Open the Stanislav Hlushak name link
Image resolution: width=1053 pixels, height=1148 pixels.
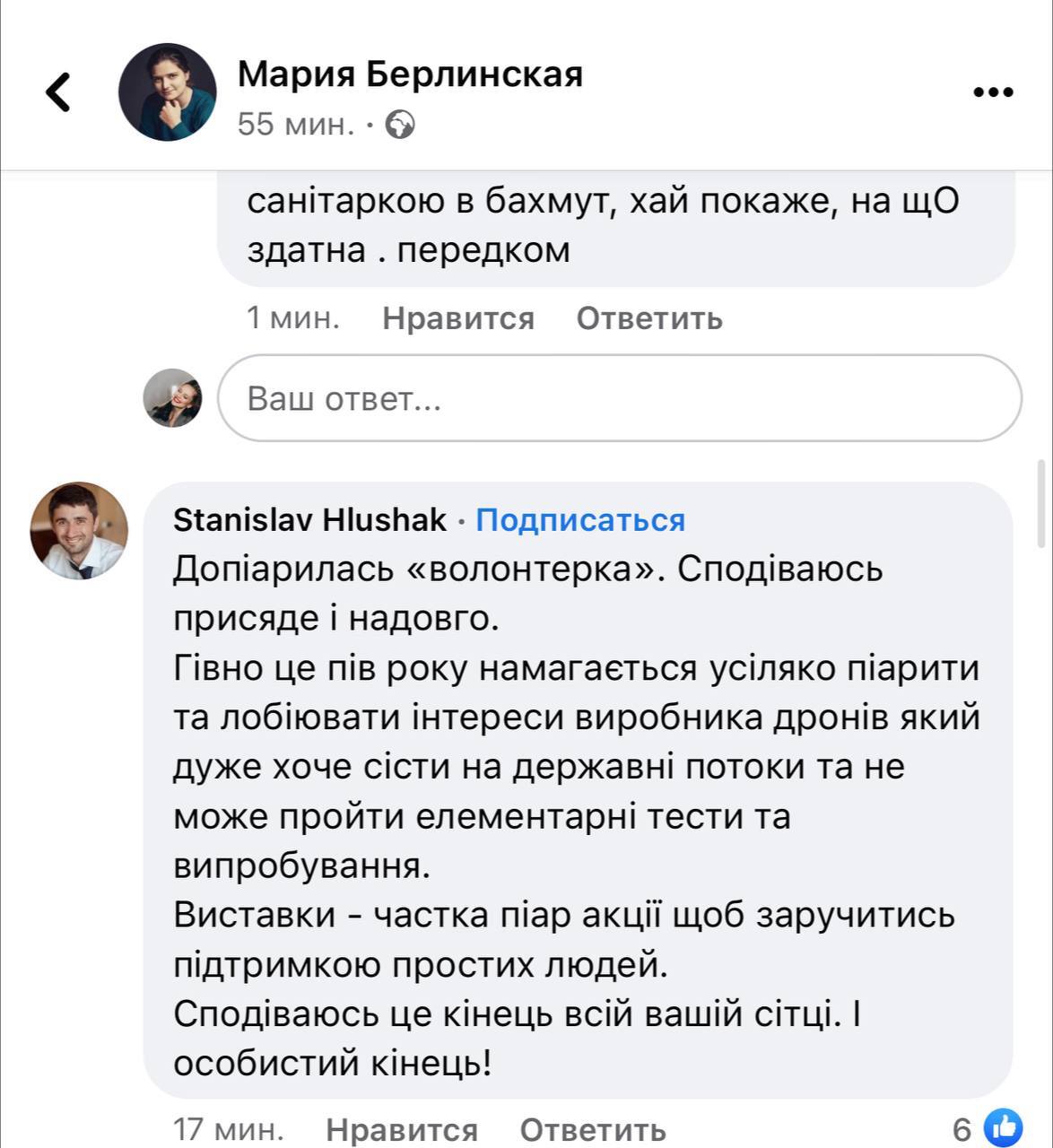[x=309, y=519]
